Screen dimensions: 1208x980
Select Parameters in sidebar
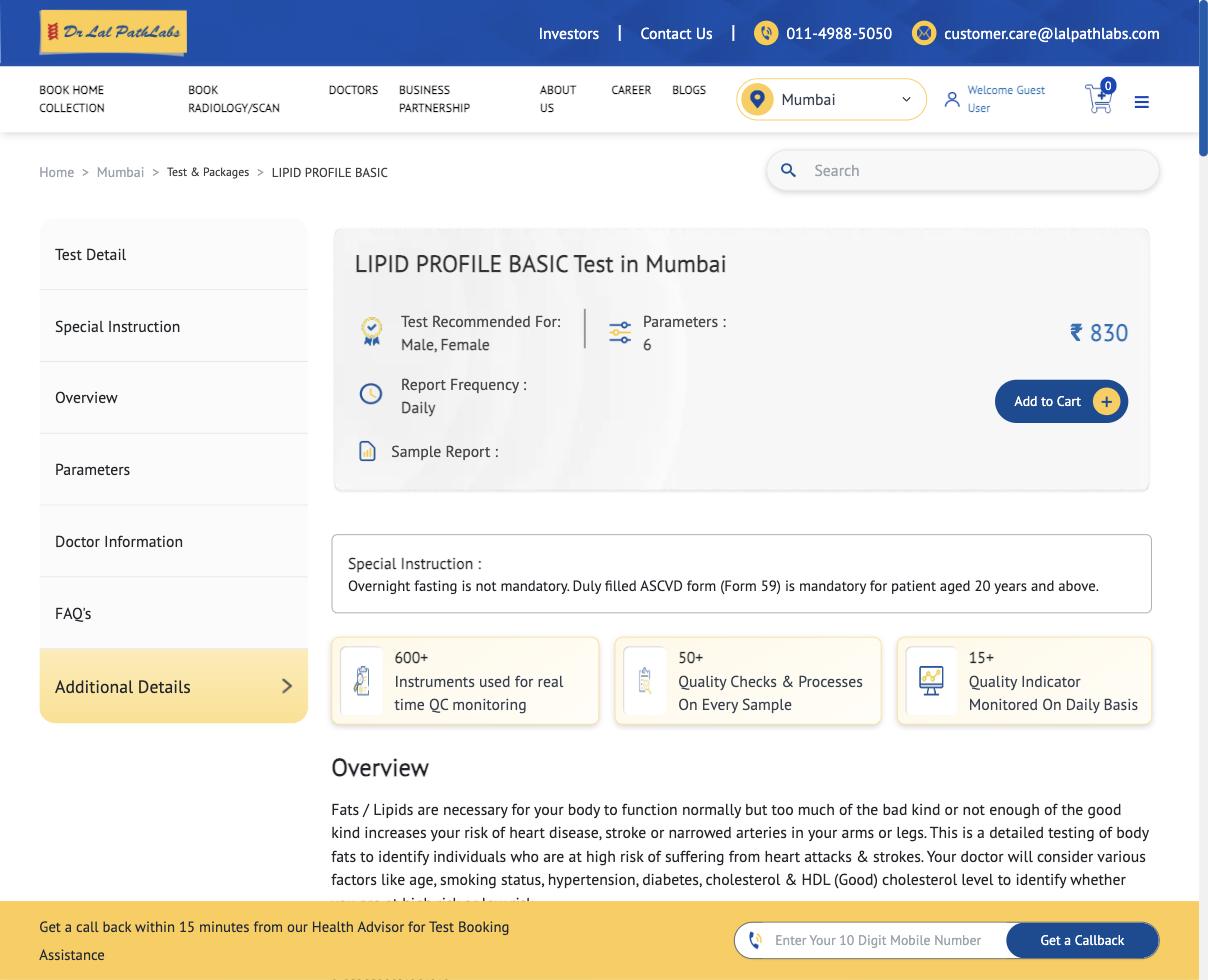coord(173,469)
